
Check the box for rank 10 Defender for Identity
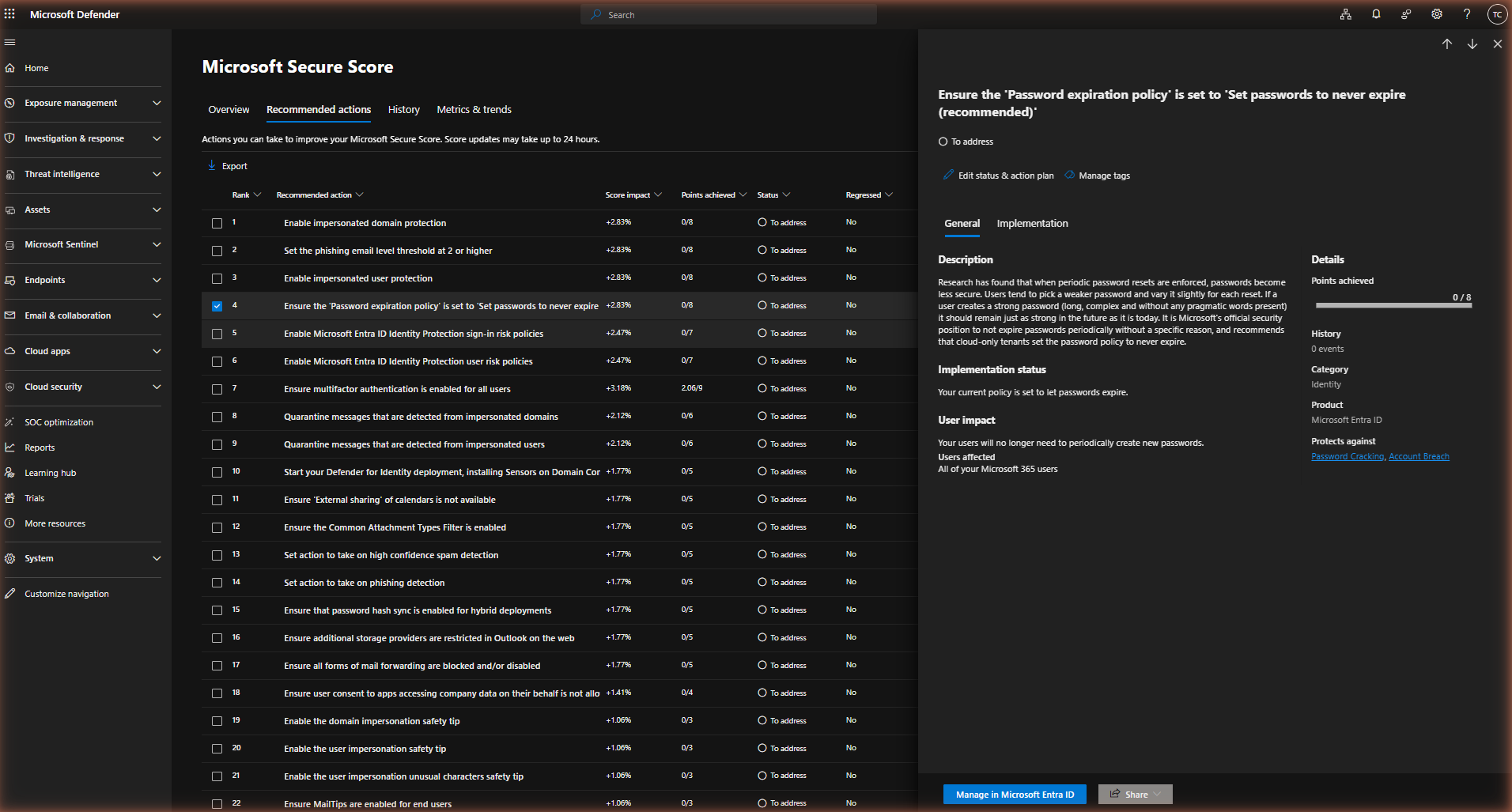217,473
